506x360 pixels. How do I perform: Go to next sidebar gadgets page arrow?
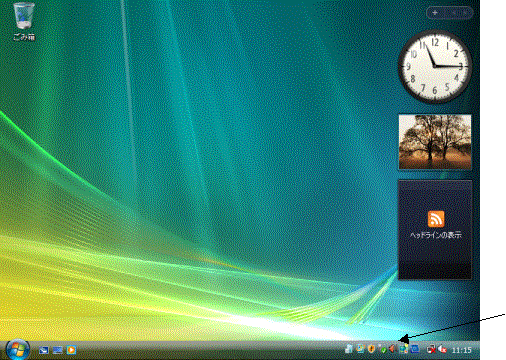coord(465,13)
